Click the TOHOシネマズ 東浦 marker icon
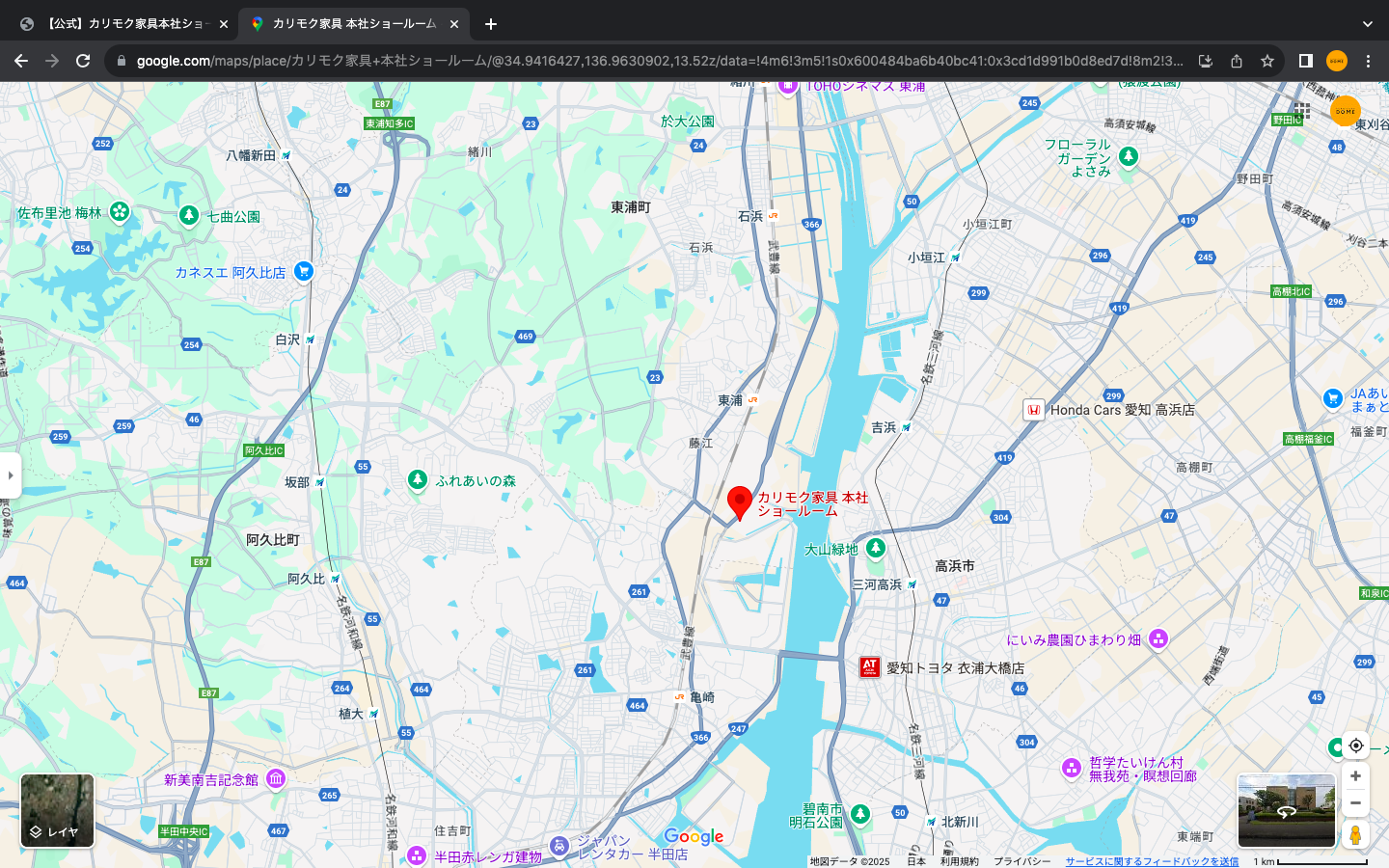Screen dimensions: 1389x868 click(x=788, y=87)
